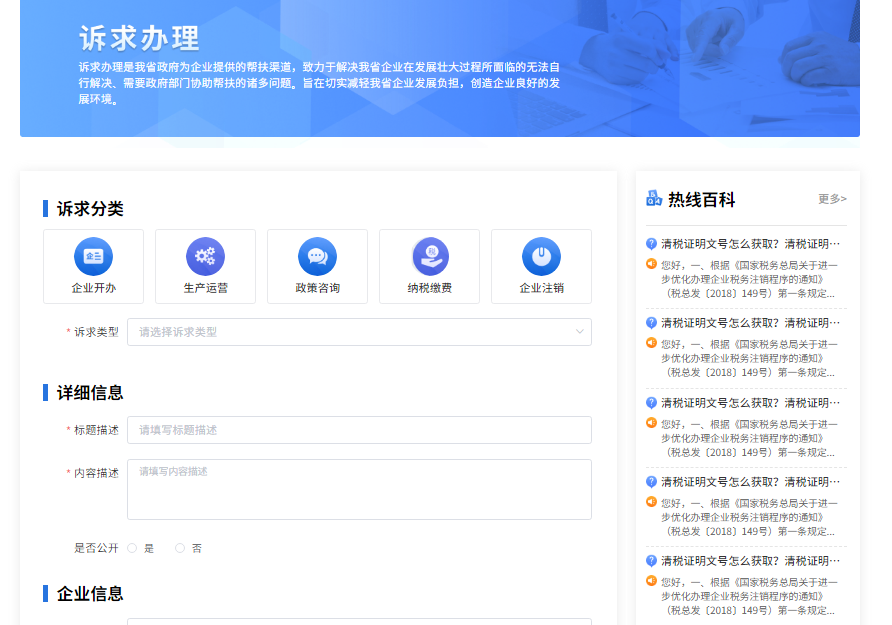
Task: Pick the 纳税缴费 category icon
Action: pos(430,256)
